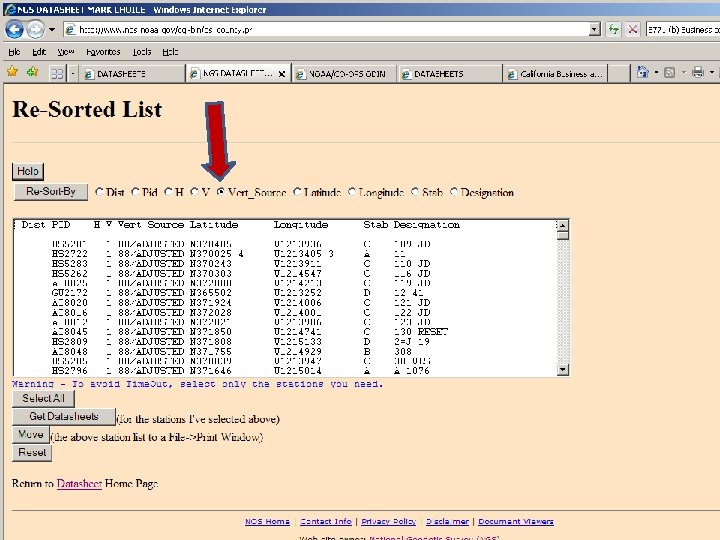
Task: Click the browser Forward arrow button
Action: click(x=35, y=30)
